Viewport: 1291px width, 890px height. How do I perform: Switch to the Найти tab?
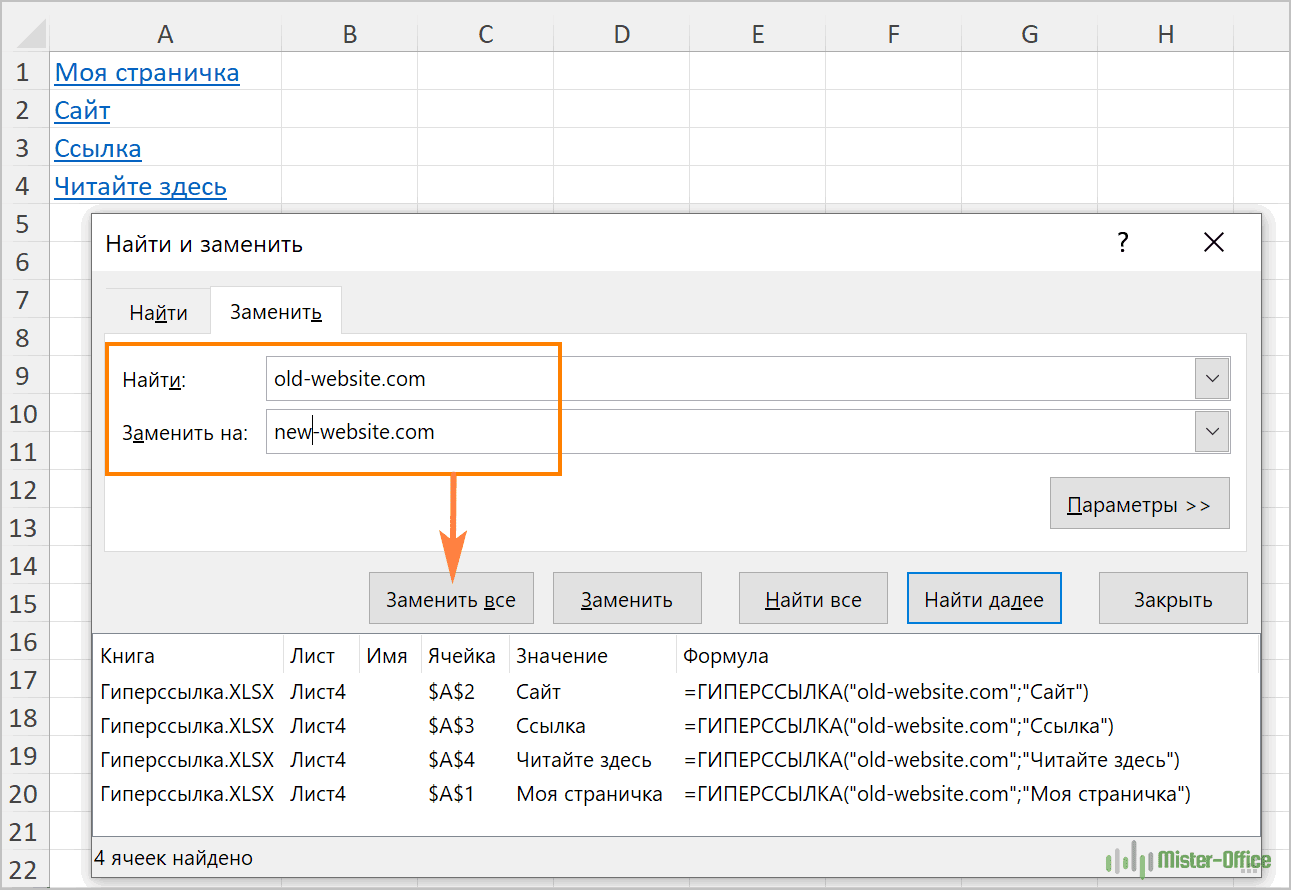(x=158, y=312)
